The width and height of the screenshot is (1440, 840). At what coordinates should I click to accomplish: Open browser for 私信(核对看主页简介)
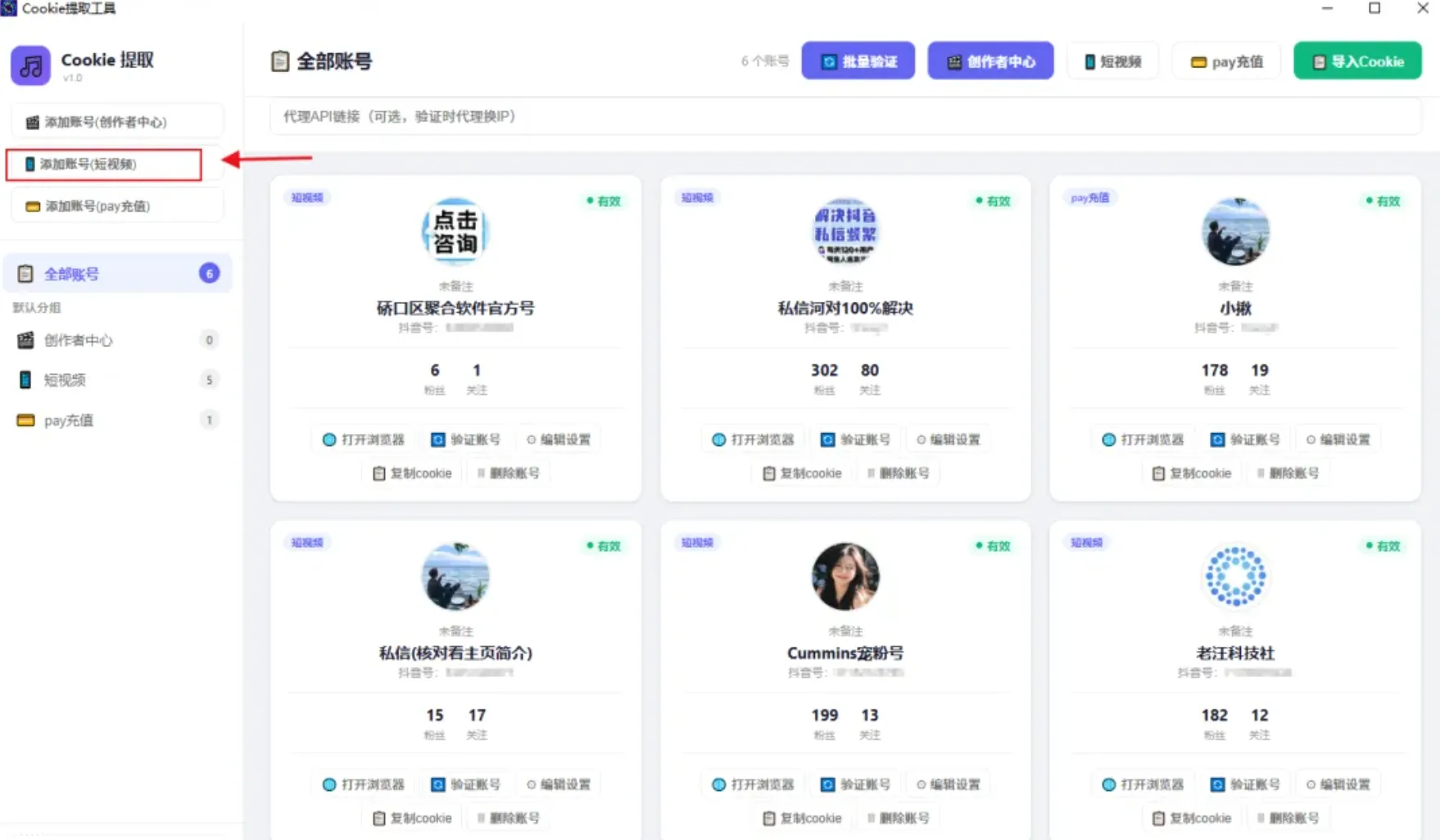coord(364,784)
